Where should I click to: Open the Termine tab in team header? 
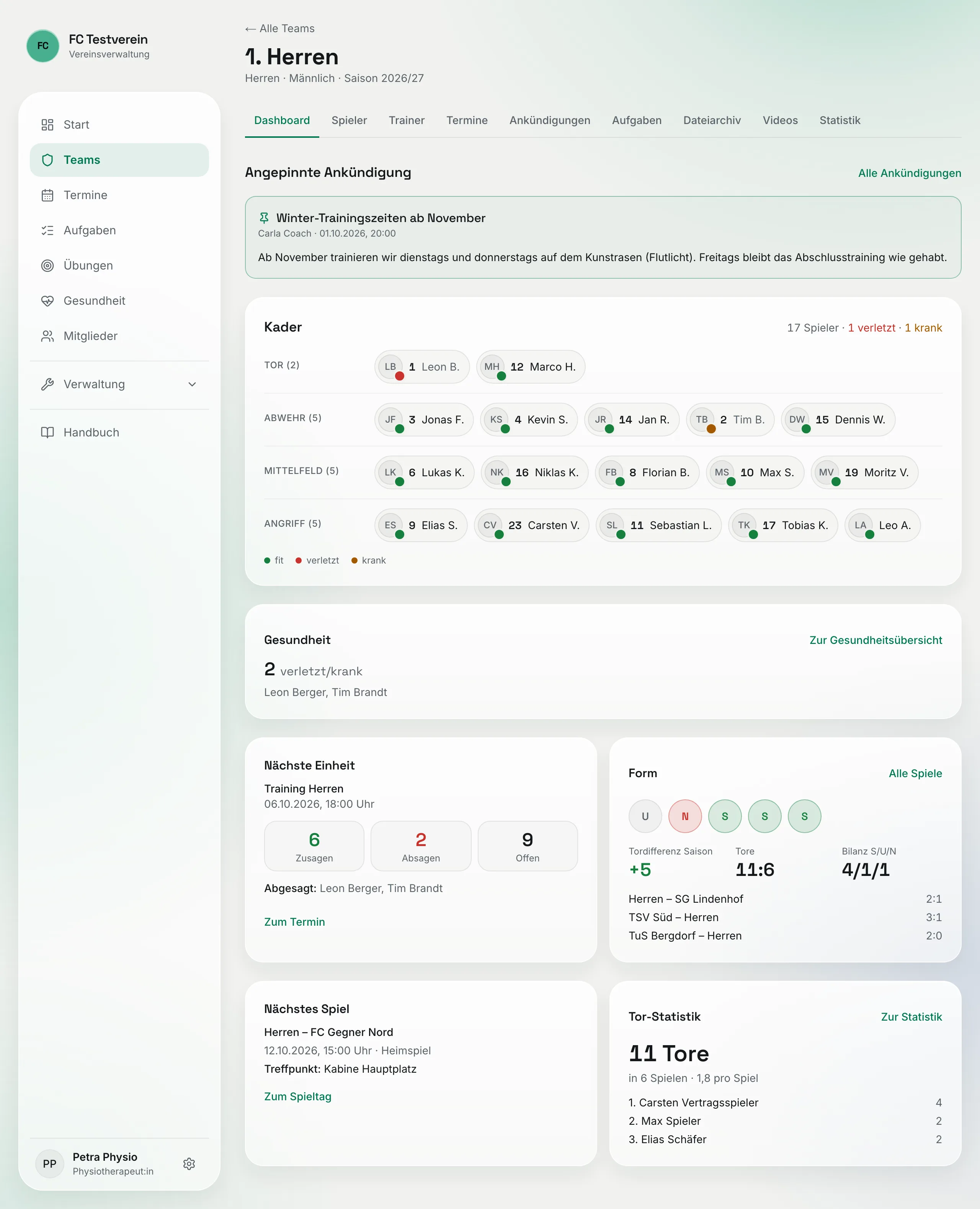[467, 120]
